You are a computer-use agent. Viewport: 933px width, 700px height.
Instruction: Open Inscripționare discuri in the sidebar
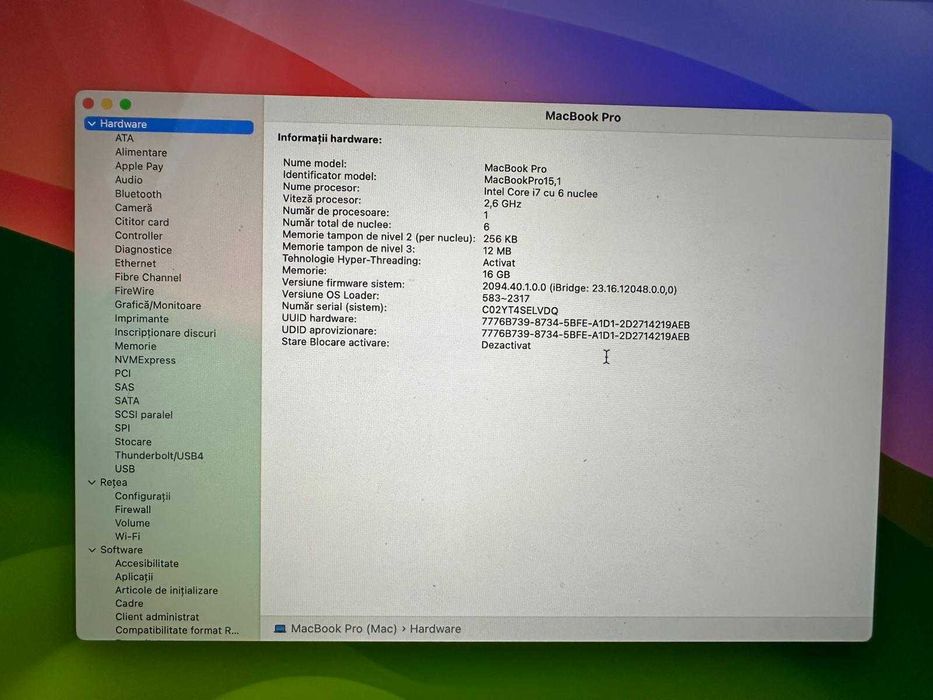tap(165, 333)
